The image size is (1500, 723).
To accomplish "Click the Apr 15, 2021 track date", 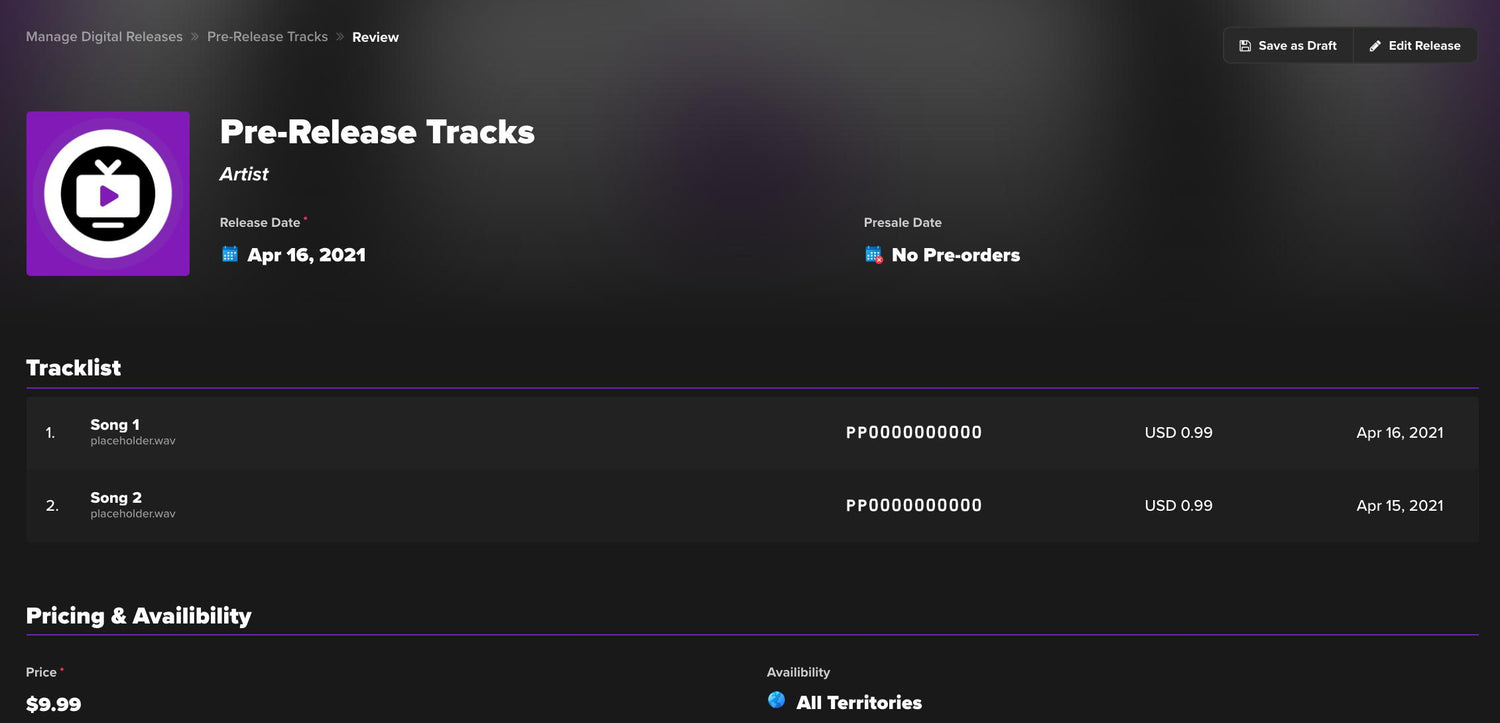I will click(1399, 506).
